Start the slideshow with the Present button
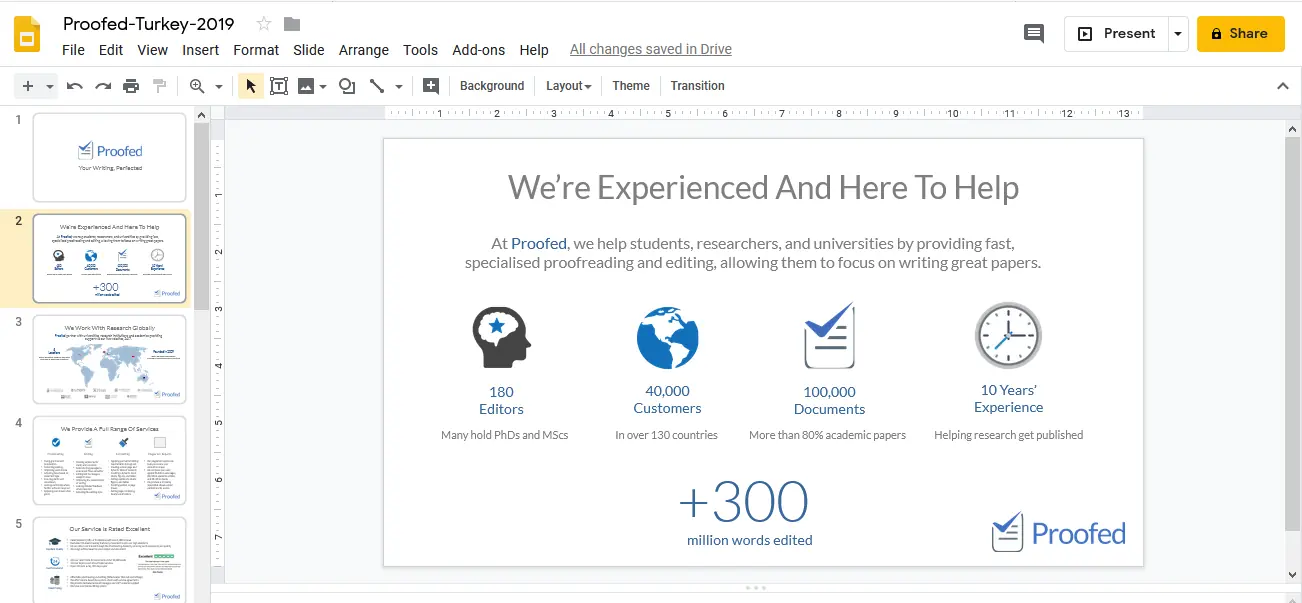The height and width of the screenshot is (603, 1302). 1117,34
